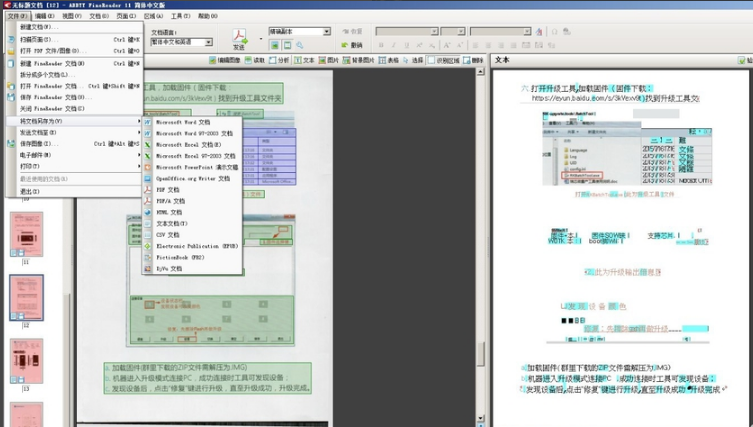Viewport: 753px width, 427px height.
Task: Click the 撤销 (Undo) button
Action: tap(352, 45)
